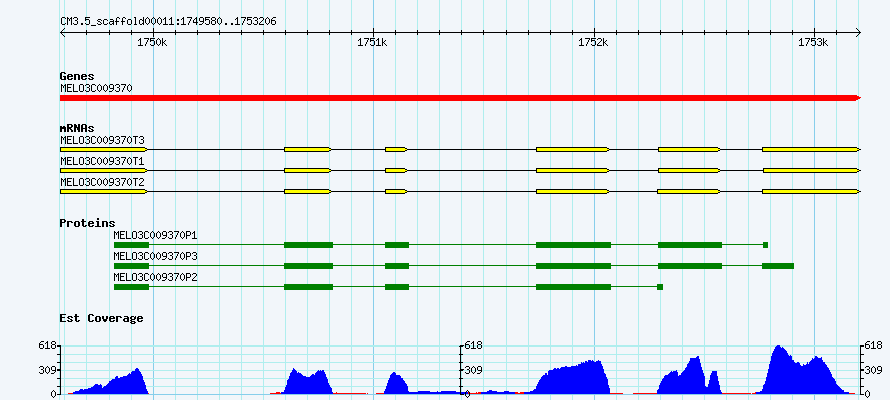The height and width of the screenshot is (400, 890).
Task: Click the 1750k ruler mark
Action: (153, 43)
